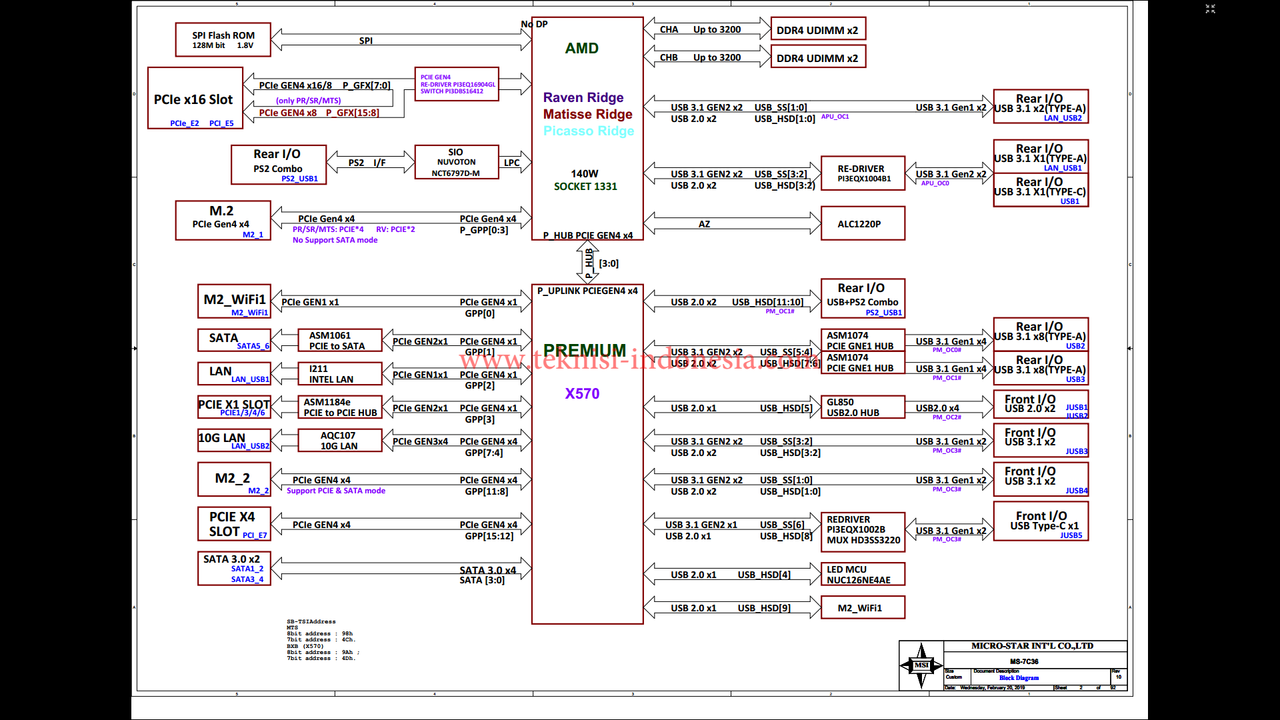Select the Front I/O USB 2.0 x2 block
This screenshot has width=1280, height=720.
[1040, 405]
